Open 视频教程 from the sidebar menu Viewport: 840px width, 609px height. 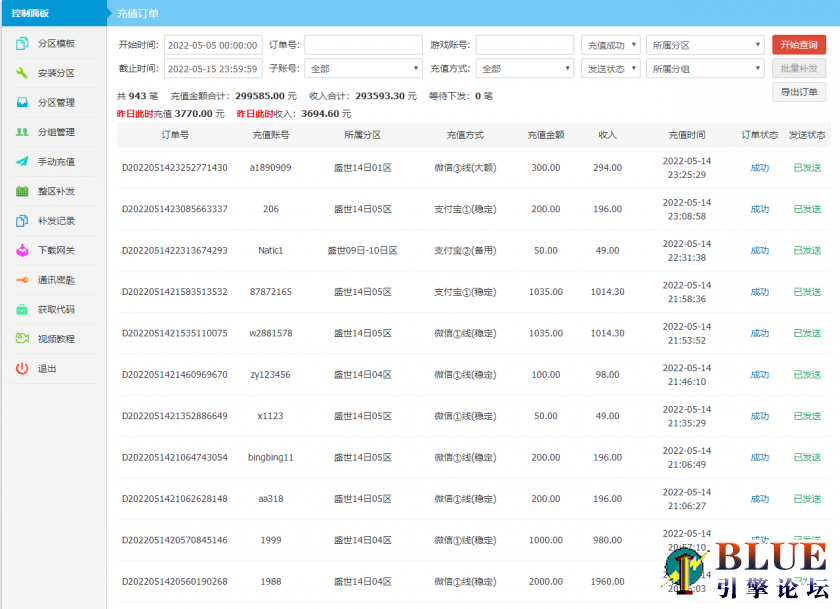point(56,339)
